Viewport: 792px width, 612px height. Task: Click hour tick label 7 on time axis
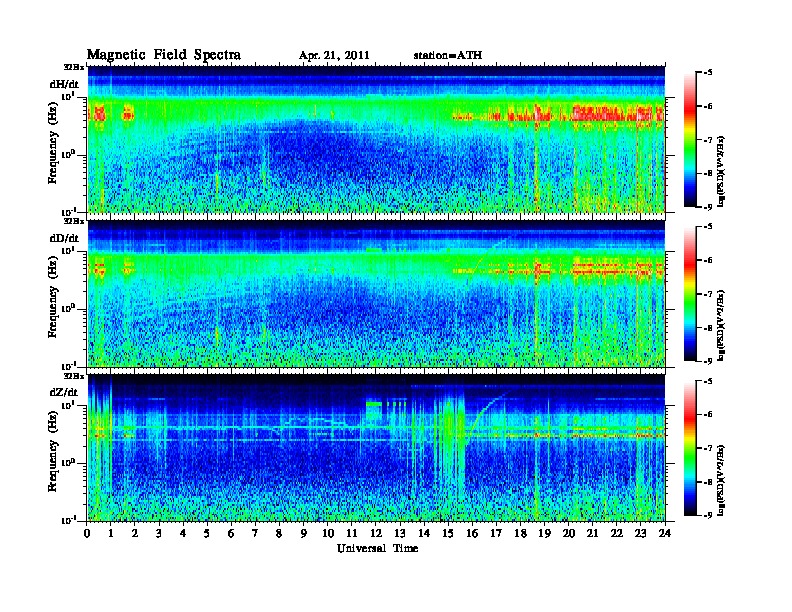pyautogui.click(x=256, y=534)
